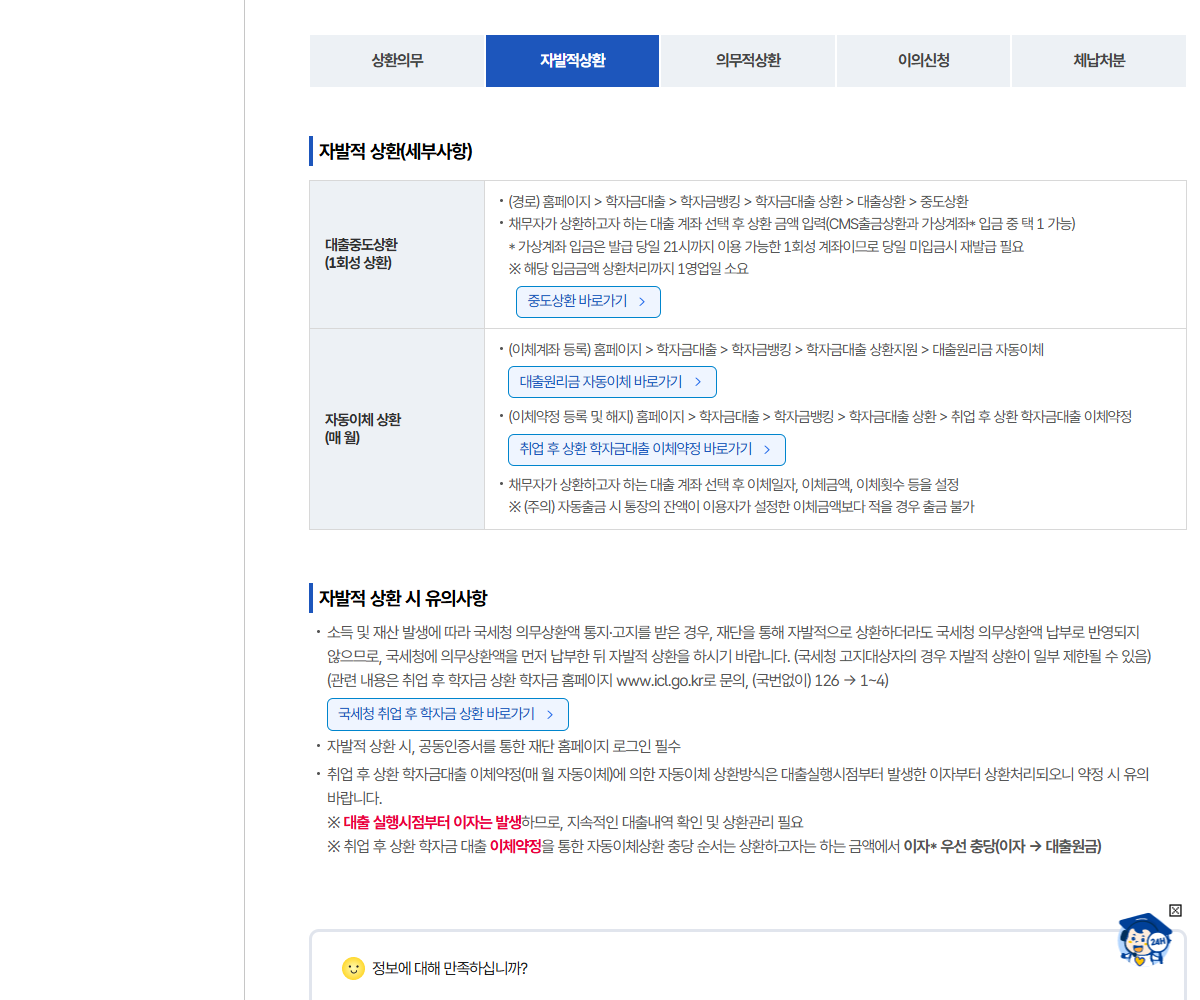Screen dimensions: 1200x1000
Task: Open the 상환의무 tab
Action: pos(397,61)
